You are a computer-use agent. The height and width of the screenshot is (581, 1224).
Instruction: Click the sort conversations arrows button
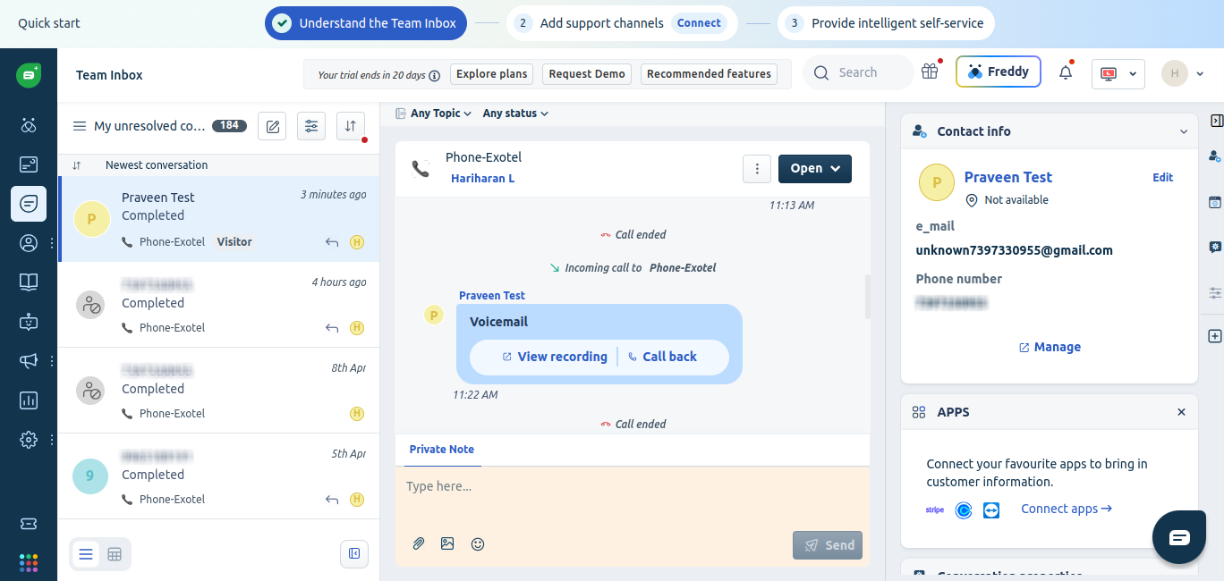[350, 126]
